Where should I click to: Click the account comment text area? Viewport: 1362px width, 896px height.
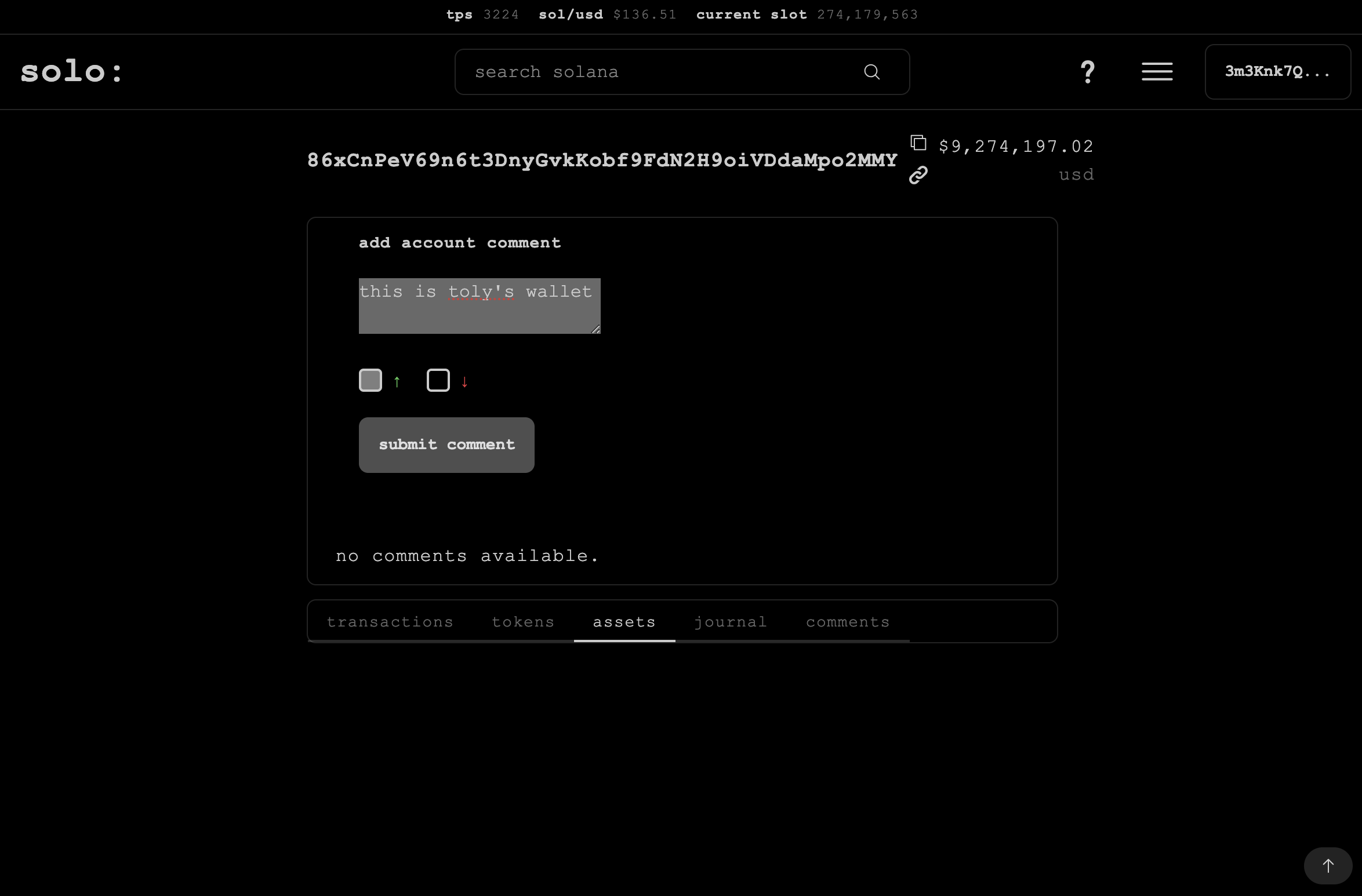480,306
